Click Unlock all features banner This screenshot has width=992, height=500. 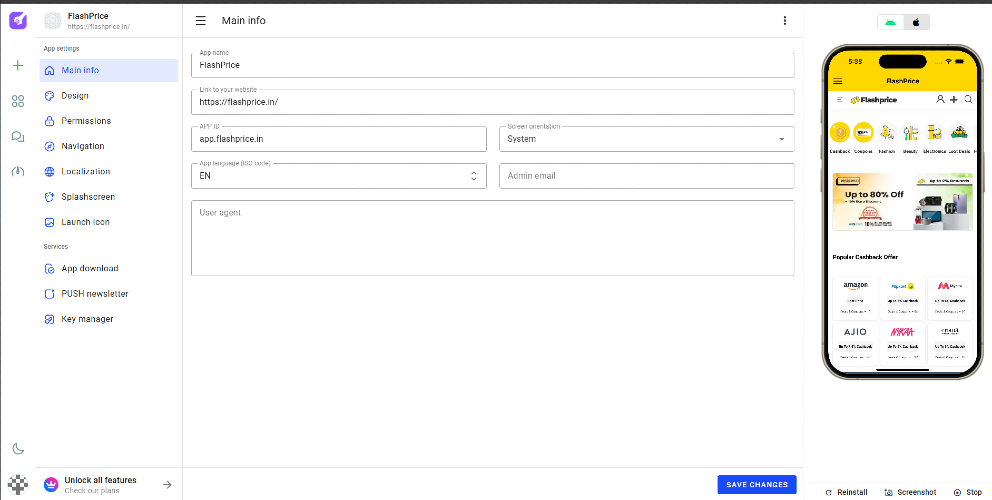(x=109, y=485)
